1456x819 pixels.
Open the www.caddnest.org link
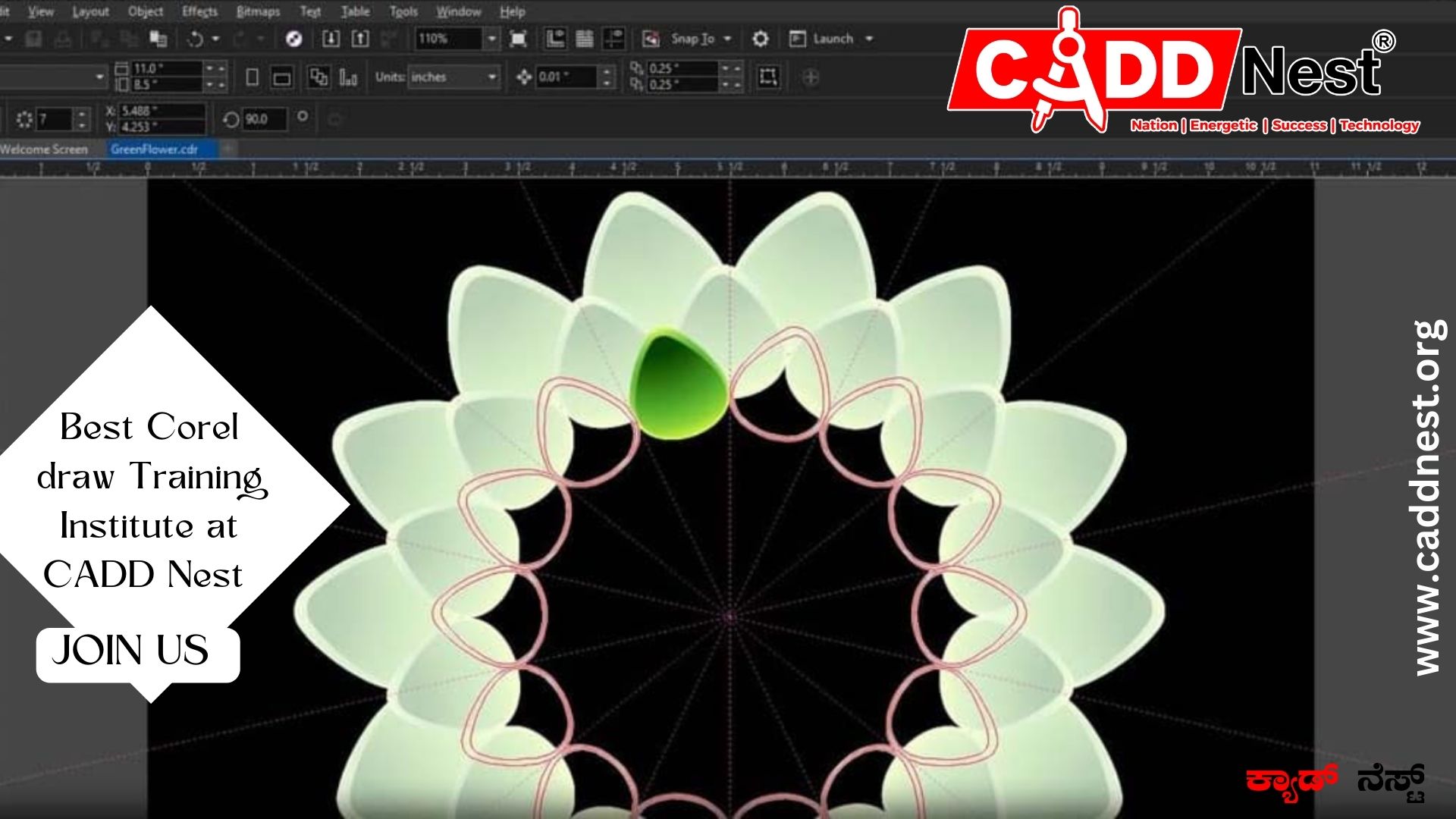1429,497
